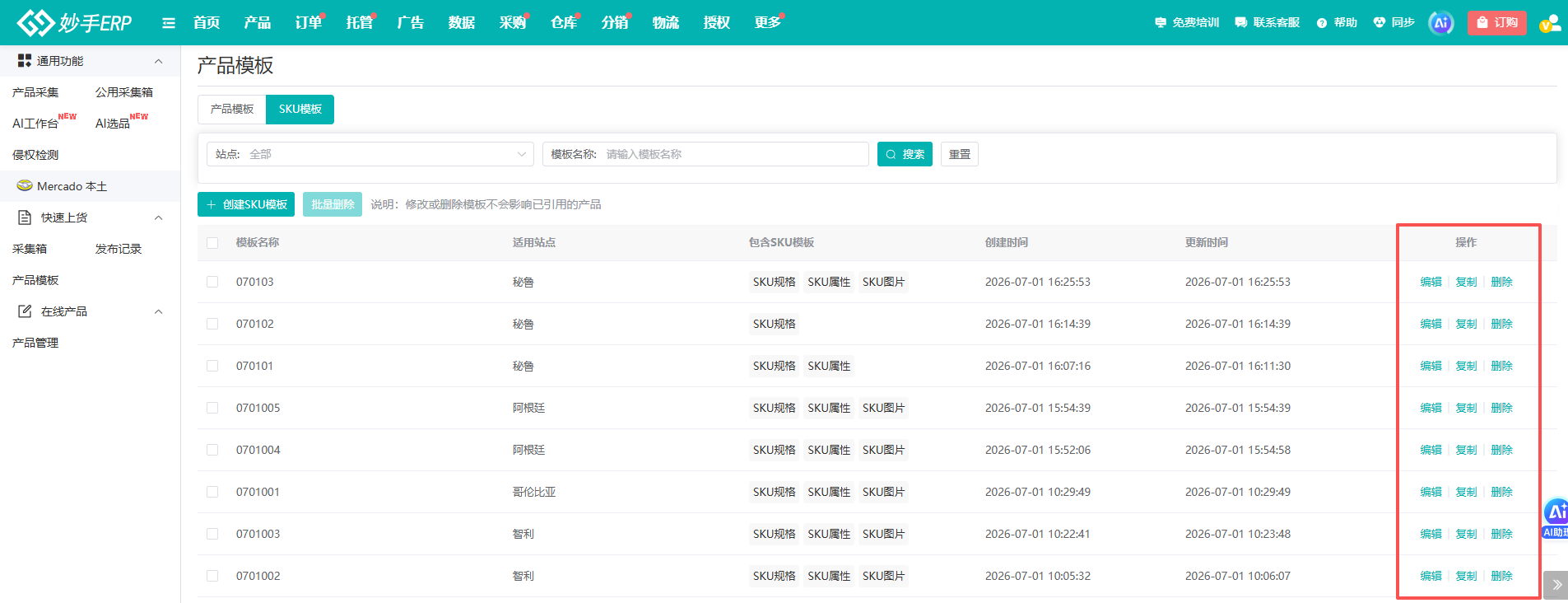This screenshot has width=1568, height=603.
Task: Open 发布记录 in sidebar
Action: point(119,249)
